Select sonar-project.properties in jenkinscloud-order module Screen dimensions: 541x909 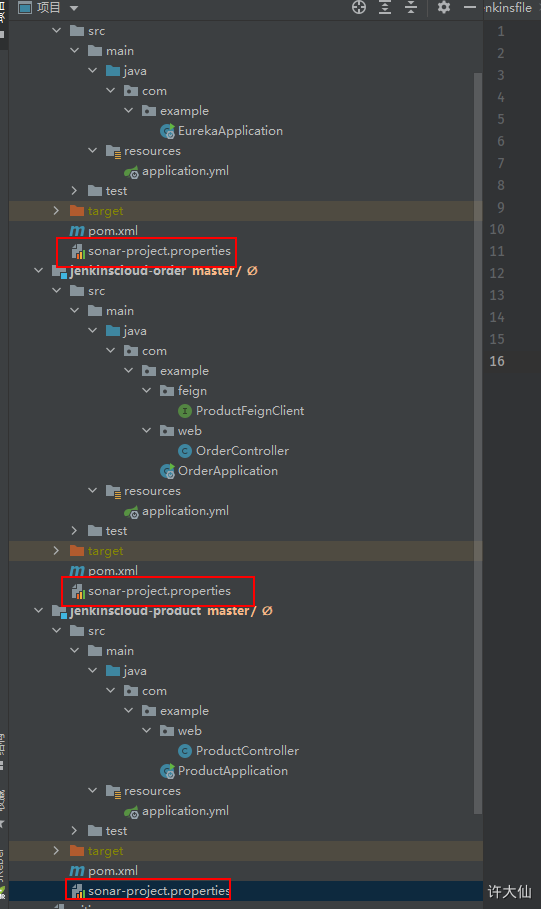coord(159,591)
